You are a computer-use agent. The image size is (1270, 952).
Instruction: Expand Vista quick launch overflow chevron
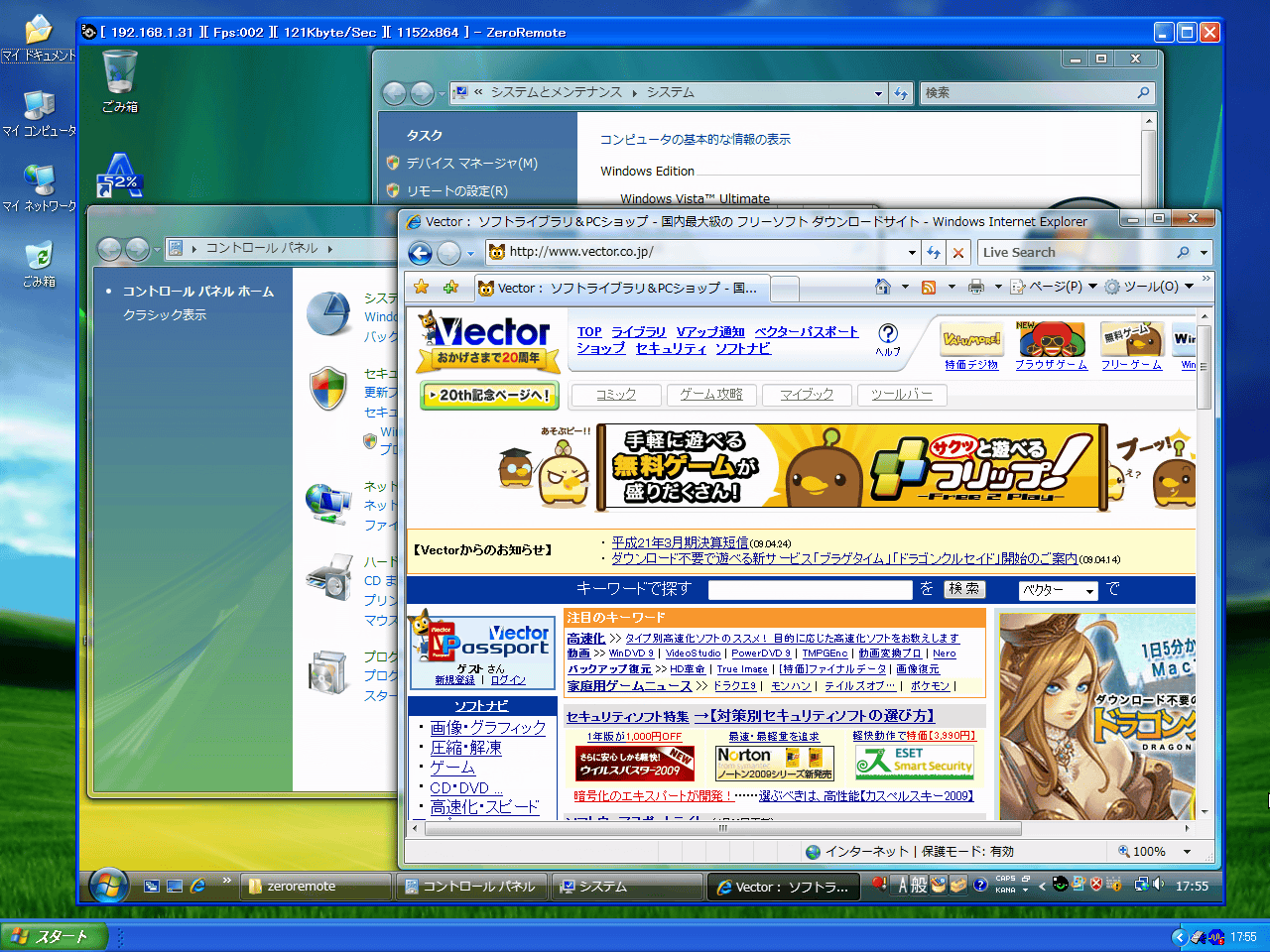click(x=226, y=881)
